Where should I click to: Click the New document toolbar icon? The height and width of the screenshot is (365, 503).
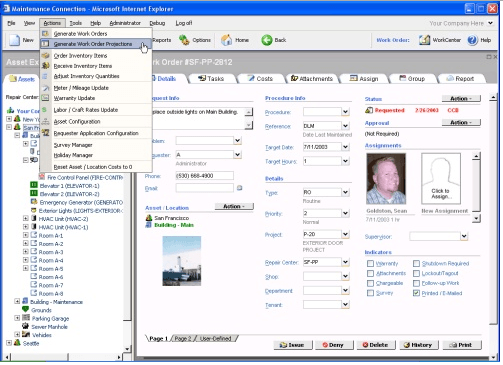click(x=14, y=40)
